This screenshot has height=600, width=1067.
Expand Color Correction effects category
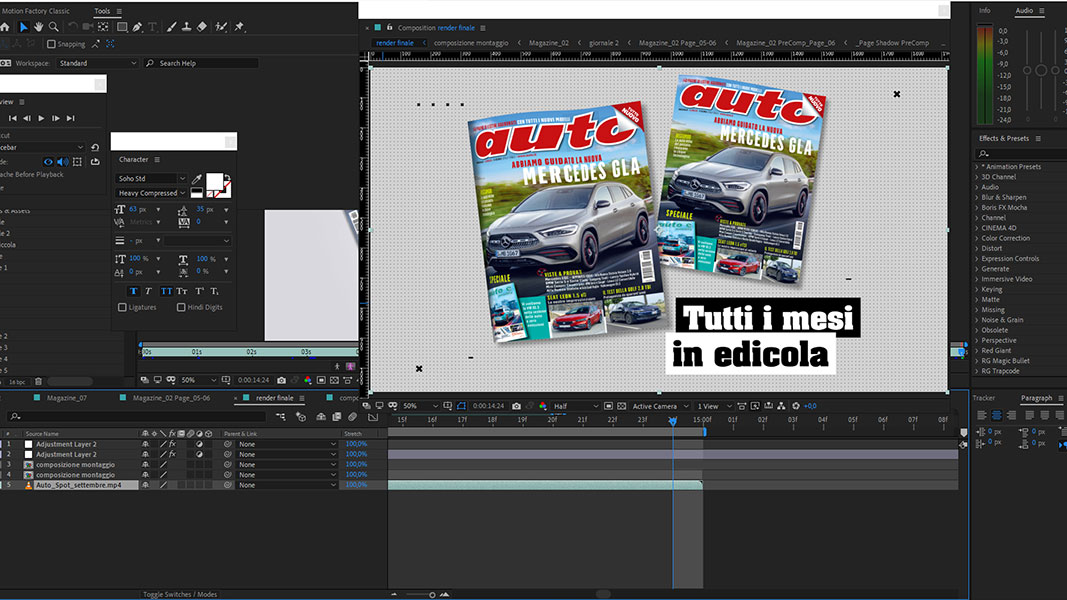[976, 238]
